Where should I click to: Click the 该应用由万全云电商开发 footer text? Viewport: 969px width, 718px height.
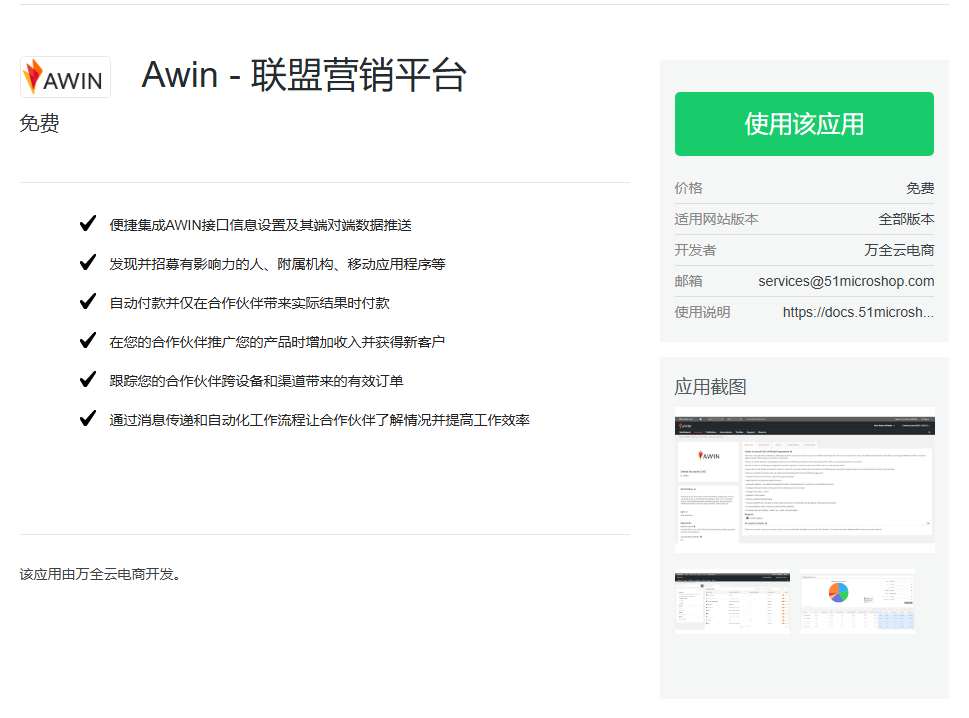(x=100, y=575)
